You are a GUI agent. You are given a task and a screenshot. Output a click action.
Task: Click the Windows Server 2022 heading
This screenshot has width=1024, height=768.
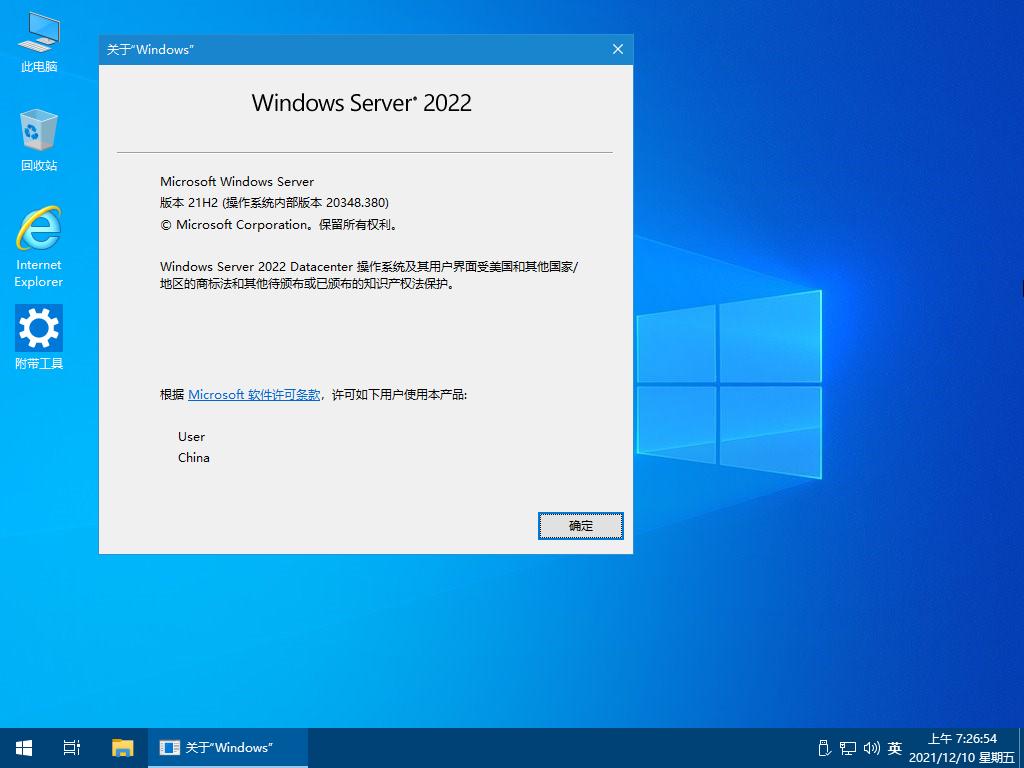[x=361, y=103]
